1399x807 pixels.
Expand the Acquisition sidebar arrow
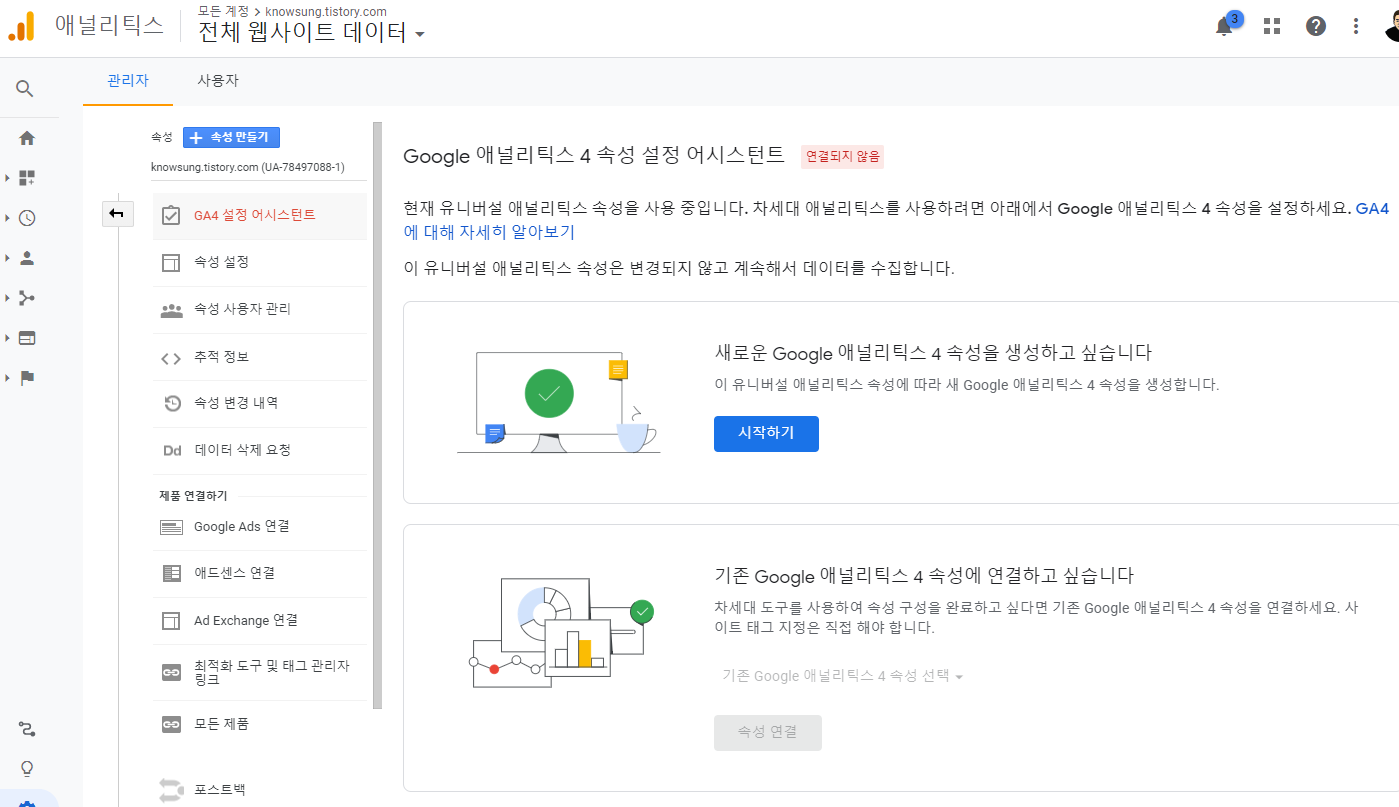click(7, 298)
